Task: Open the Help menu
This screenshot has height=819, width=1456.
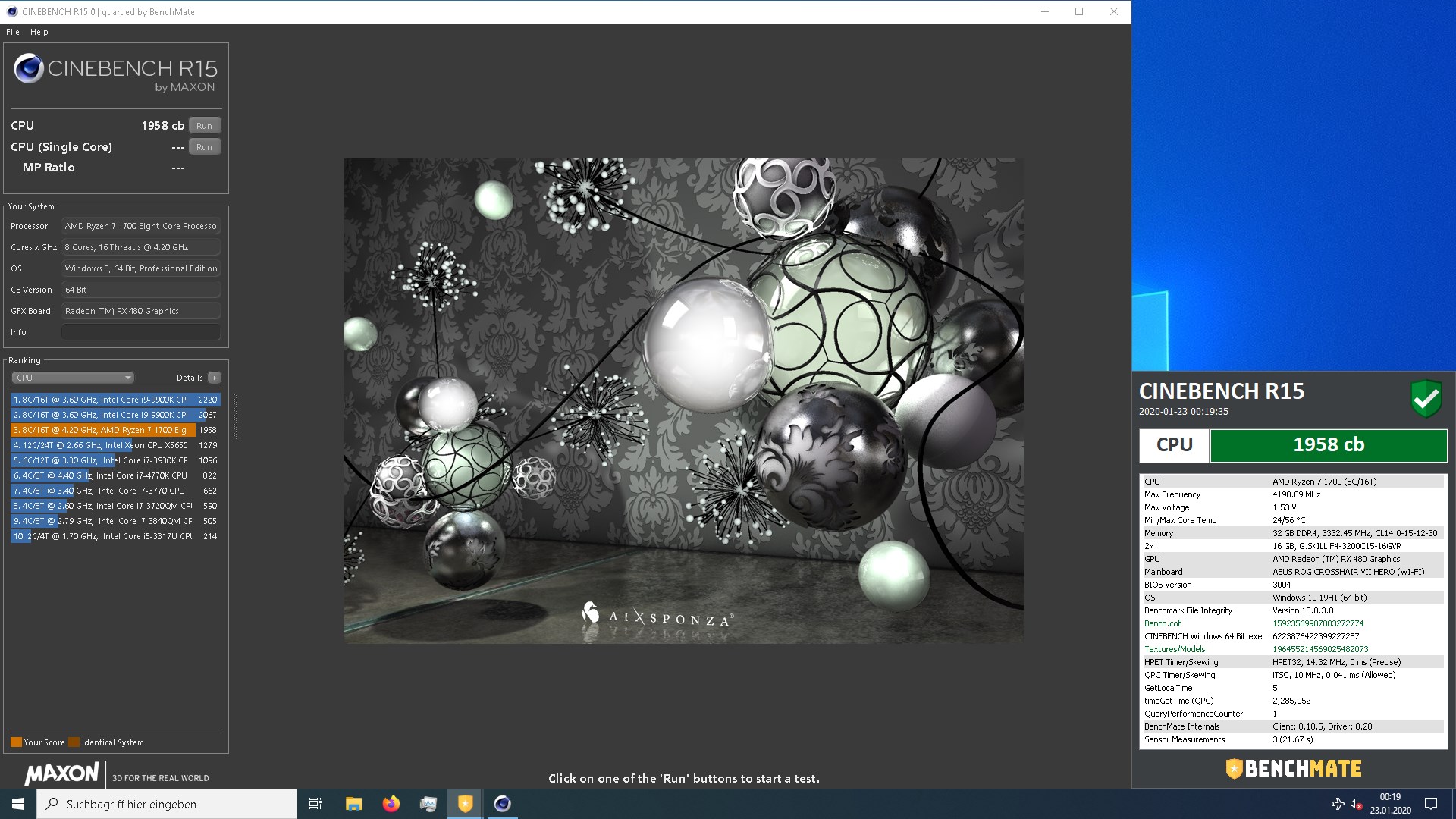Action: point(39,32)
